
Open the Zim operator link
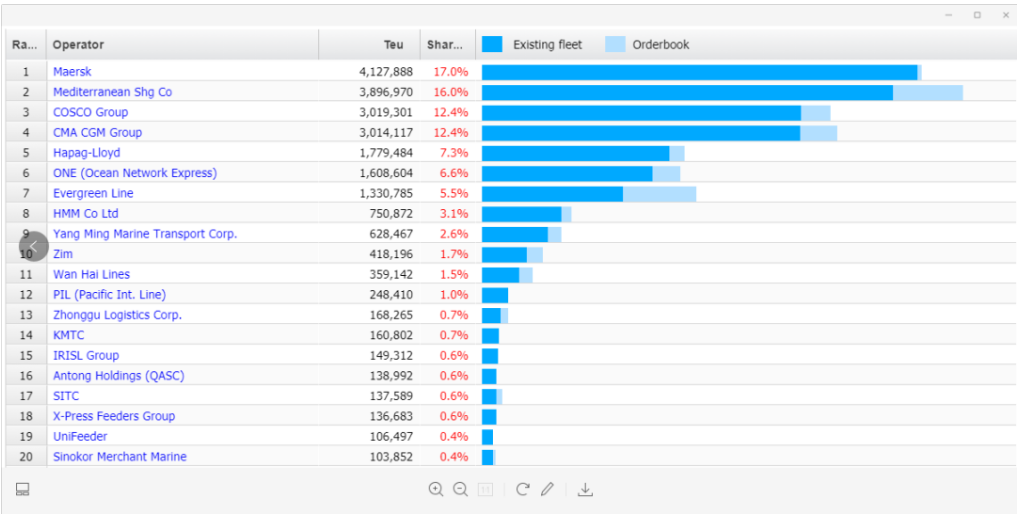(63, 254)
